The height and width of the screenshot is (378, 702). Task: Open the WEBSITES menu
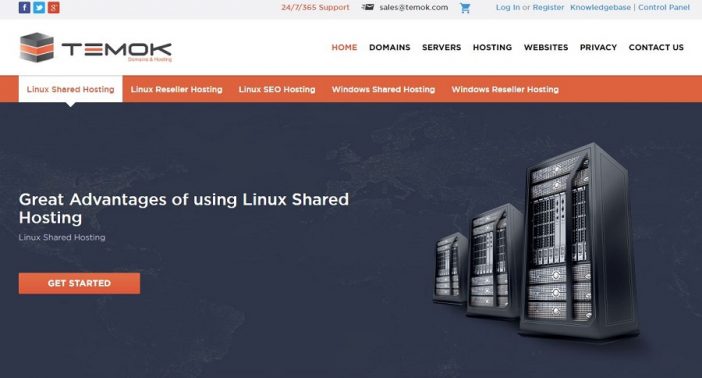click(546, 47)
